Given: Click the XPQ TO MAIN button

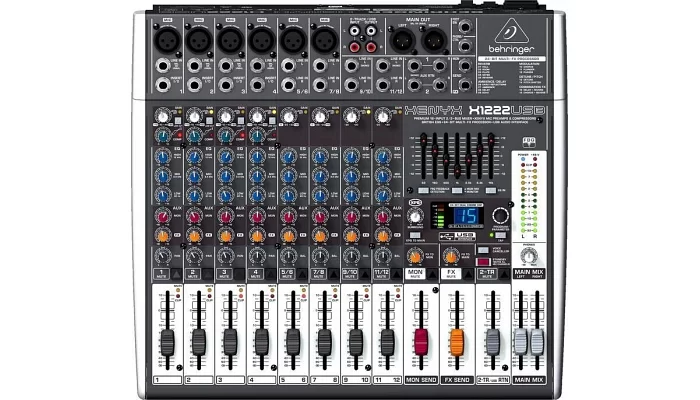Looking at the screenshot, I should 415,235.
